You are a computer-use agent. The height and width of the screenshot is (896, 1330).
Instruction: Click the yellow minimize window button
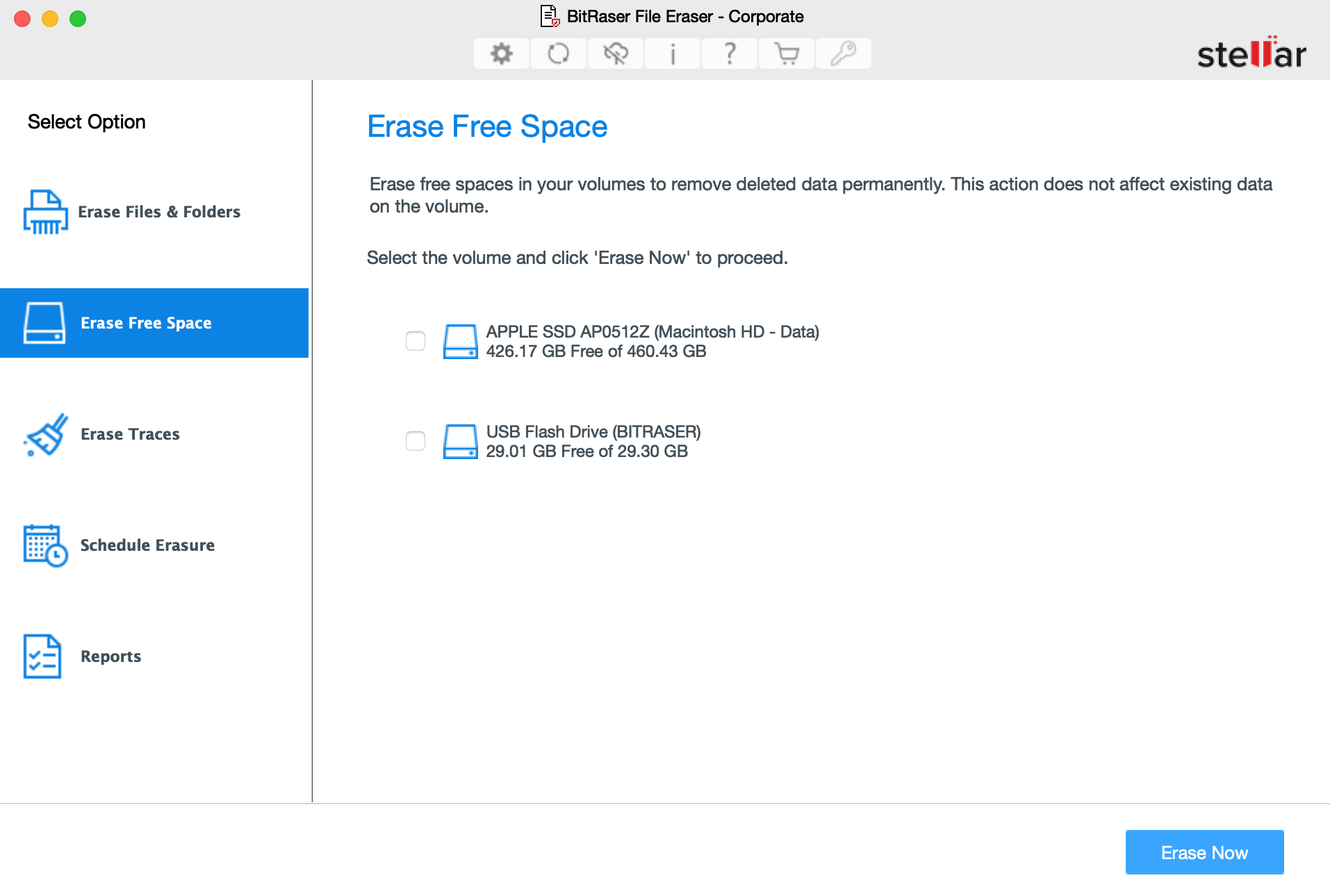(x=50, y=19)
